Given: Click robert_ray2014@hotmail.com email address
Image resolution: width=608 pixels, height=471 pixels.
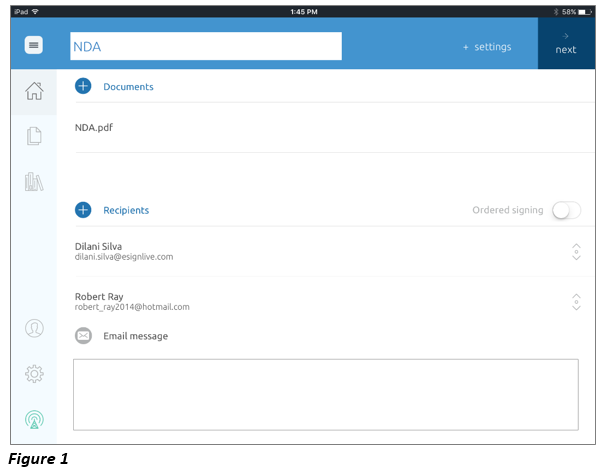Looking at the screenshot, I should [132, 307].
